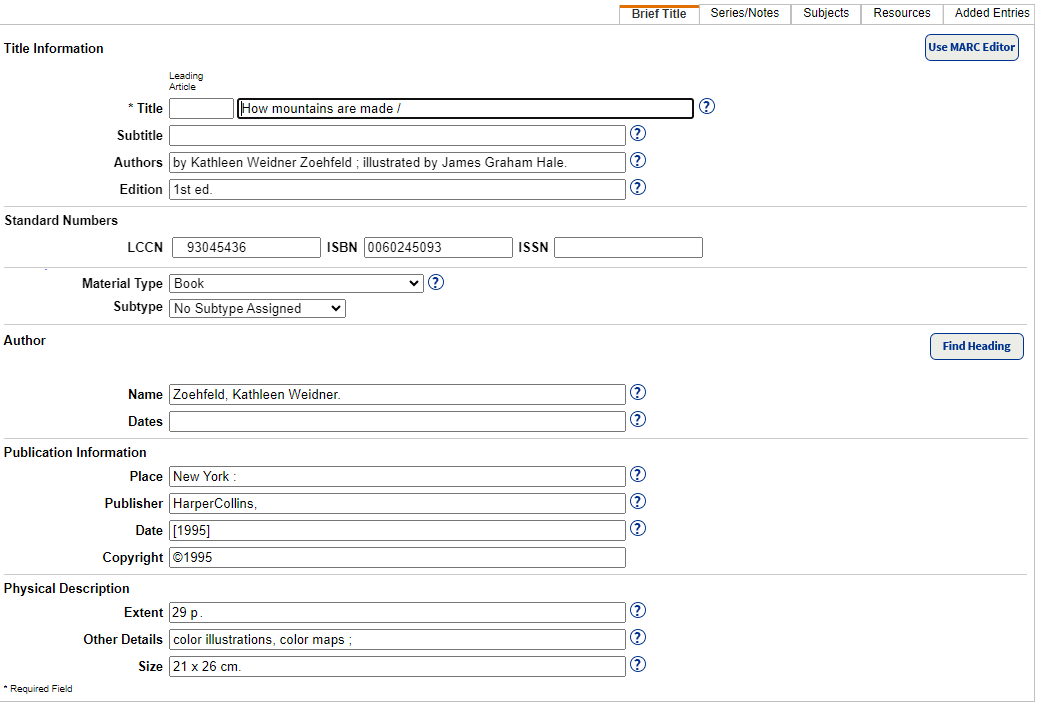Open help for the Extent field
The height and width of the screenshot is (704, 1041).
point(637,610)
